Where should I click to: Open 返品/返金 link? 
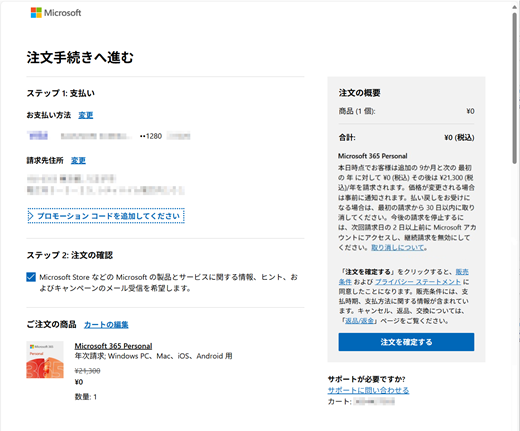tap(359, 321)
